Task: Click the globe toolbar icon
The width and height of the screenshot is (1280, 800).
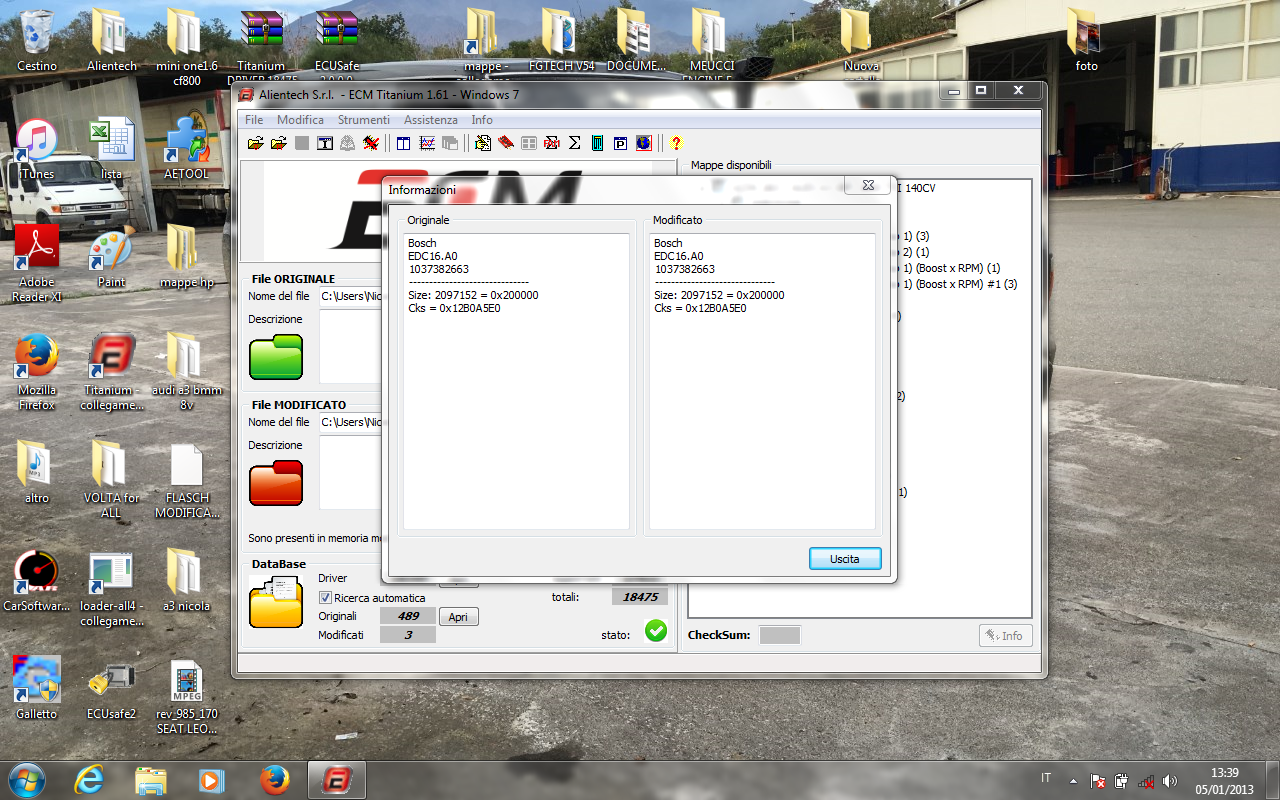Action: click(643, 143)
